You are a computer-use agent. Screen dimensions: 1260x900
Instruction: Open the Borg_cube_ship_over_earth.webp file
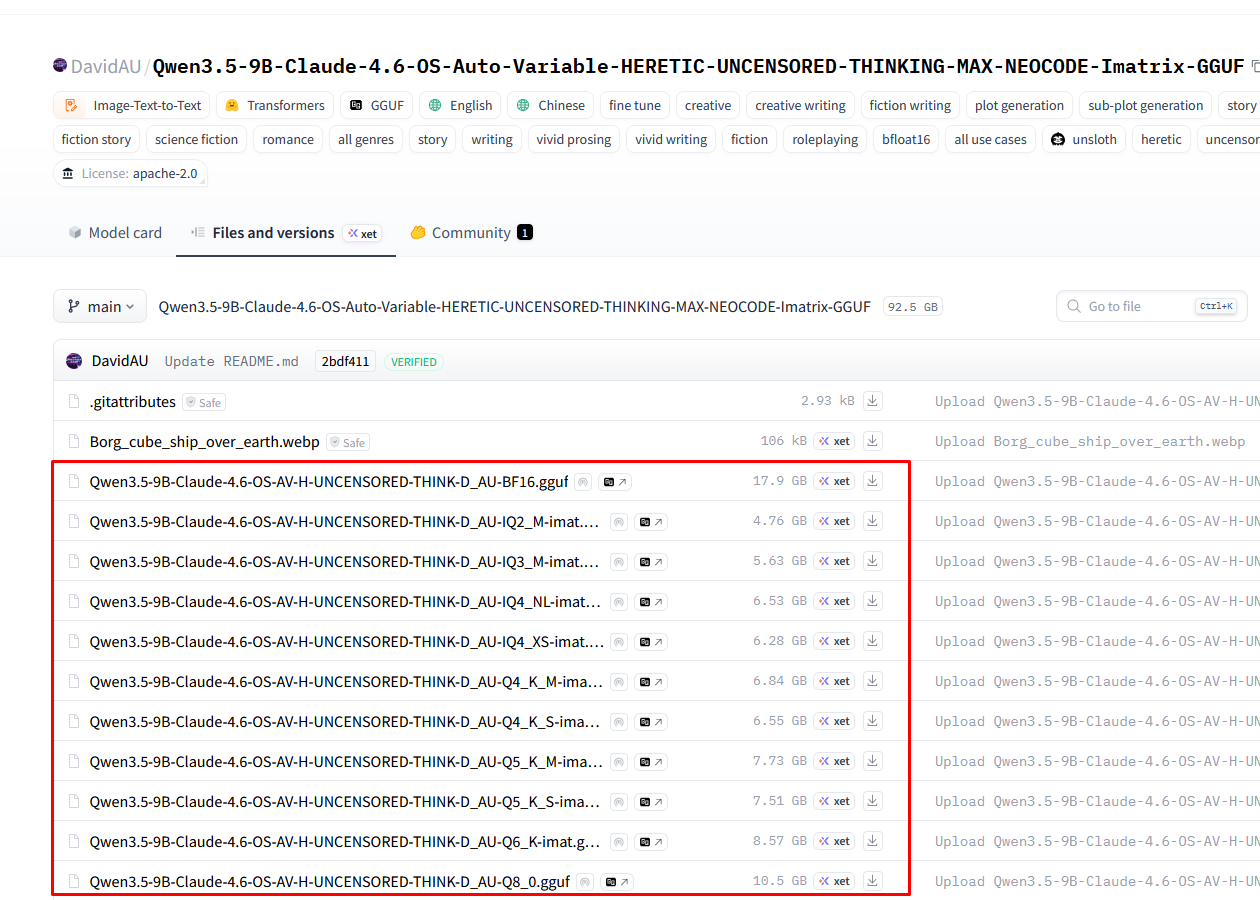pyautogui.click(x=204, y=442)
